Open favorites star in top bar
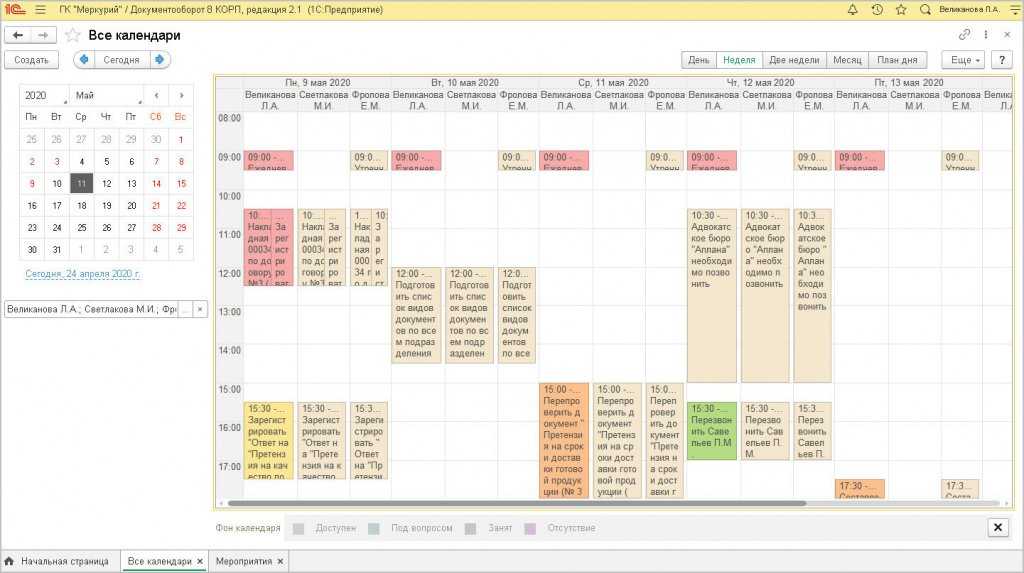 pyautogui.click(x=901, y=9)
